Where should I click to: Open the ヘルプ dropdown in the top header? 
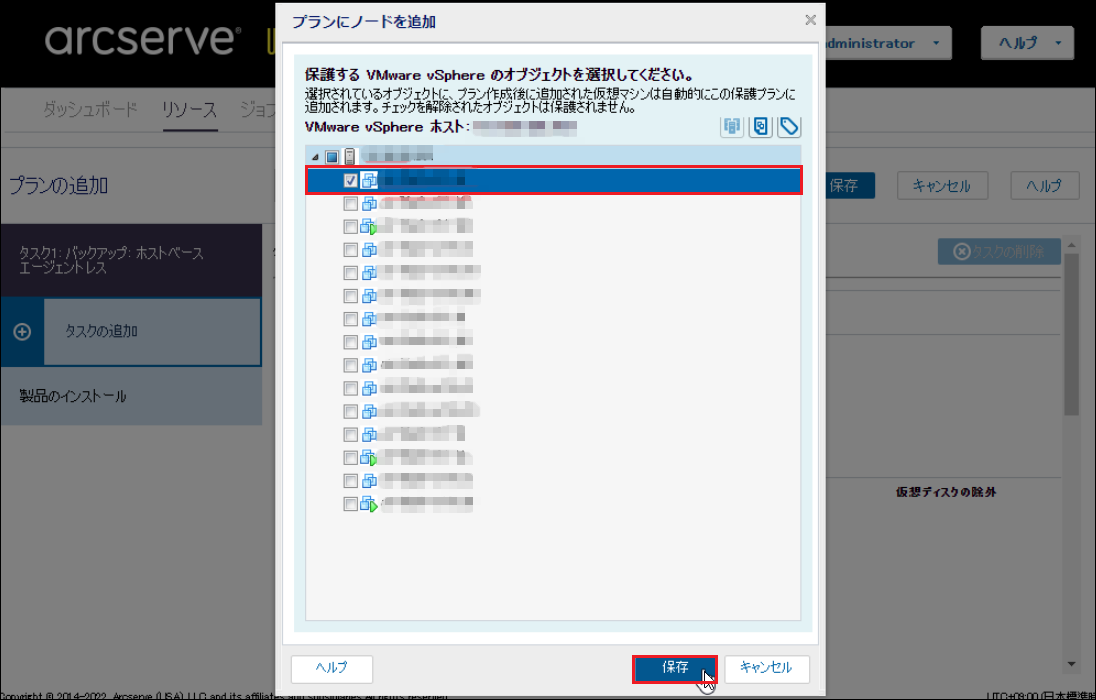pos(1028,43)
